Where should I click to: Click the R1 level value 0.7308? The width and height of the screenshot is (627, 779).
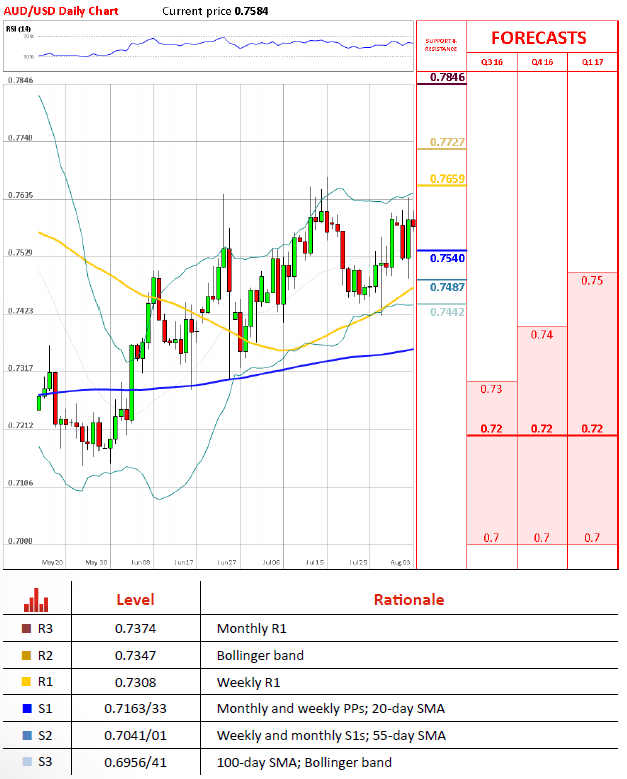135,682
